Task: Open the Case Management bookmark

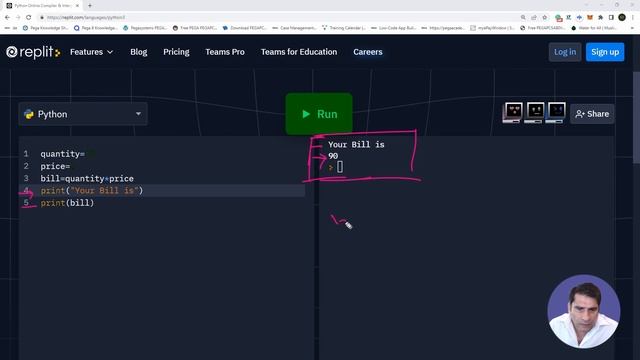Action: click(294, 28)
